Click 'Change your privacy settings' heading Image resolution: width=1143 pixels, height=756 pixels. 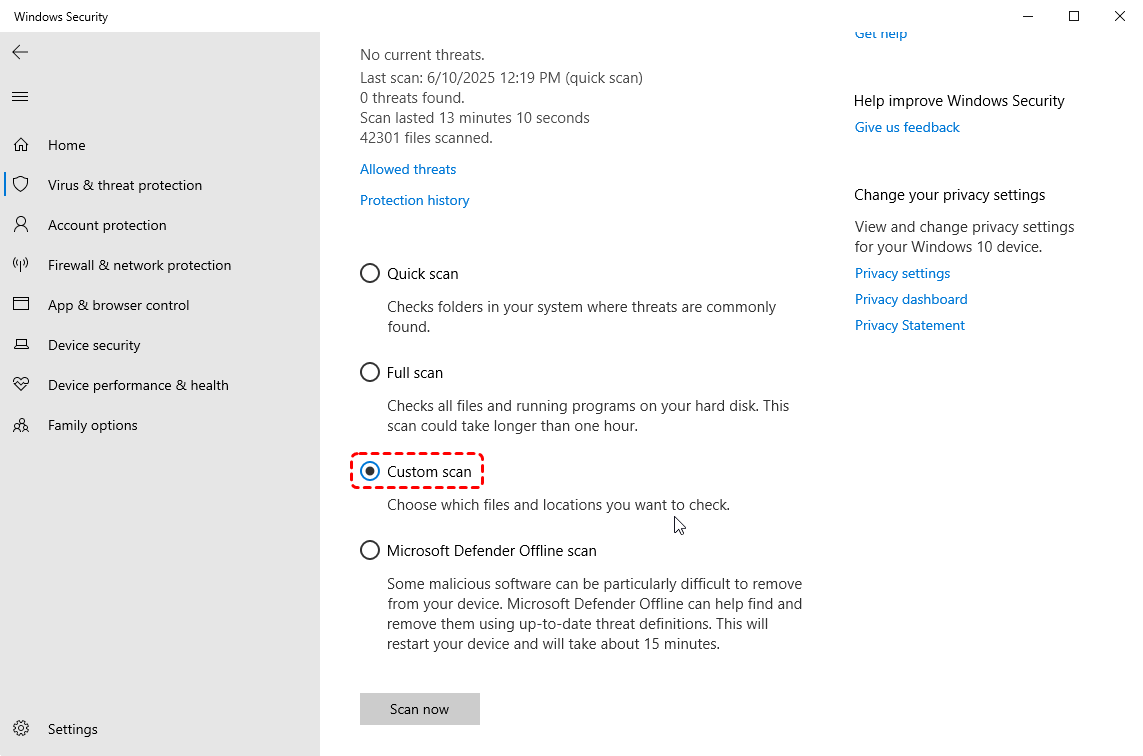(x=950, y=195)
